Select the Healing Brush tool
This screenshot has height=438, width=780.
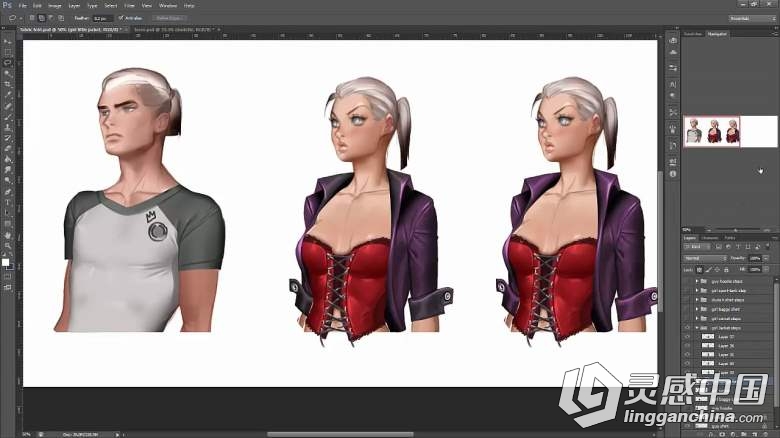(7, 106)
